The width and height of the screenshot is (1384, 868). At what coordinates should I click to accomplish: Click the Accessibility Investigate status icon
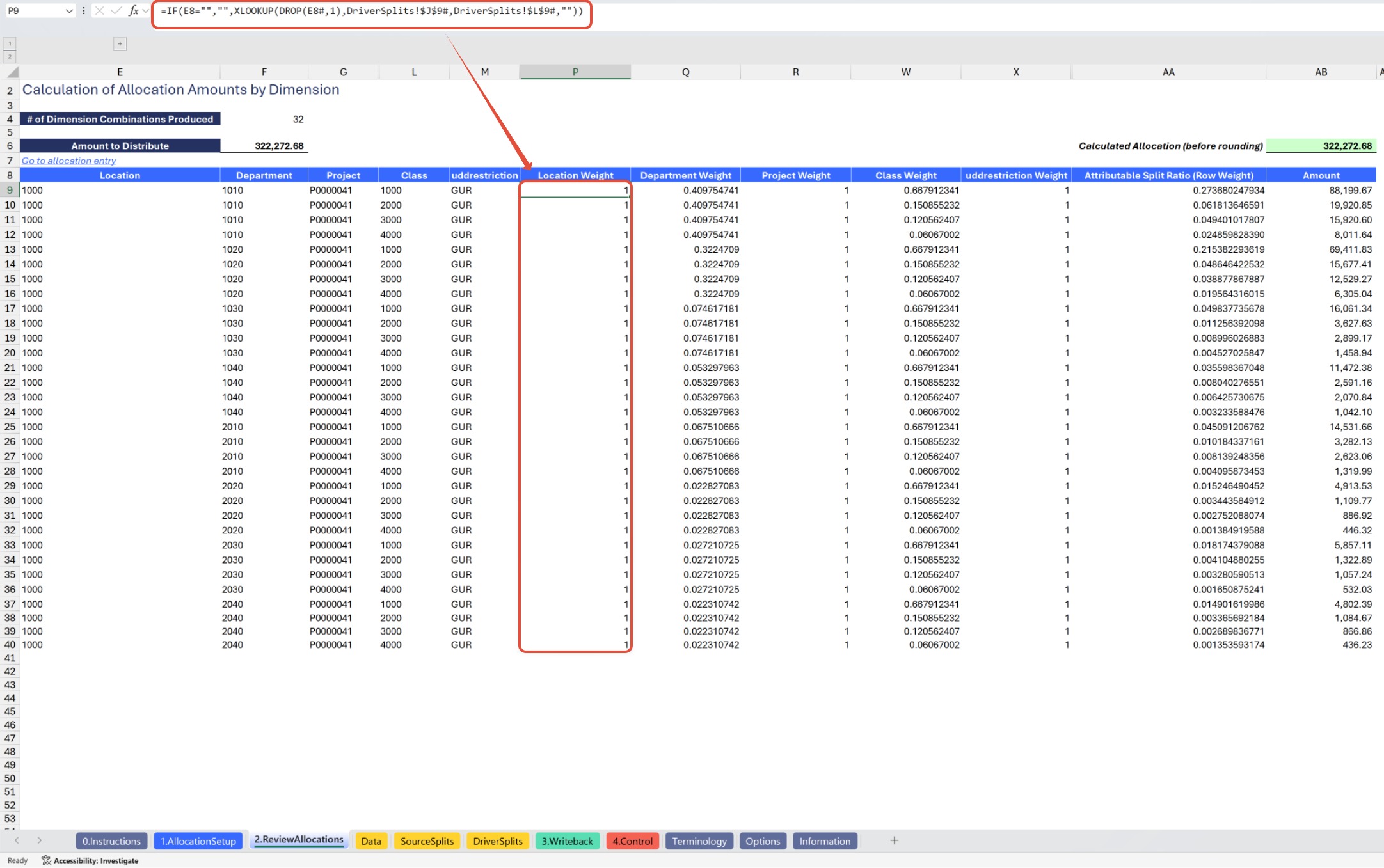(x=46, y=860)
